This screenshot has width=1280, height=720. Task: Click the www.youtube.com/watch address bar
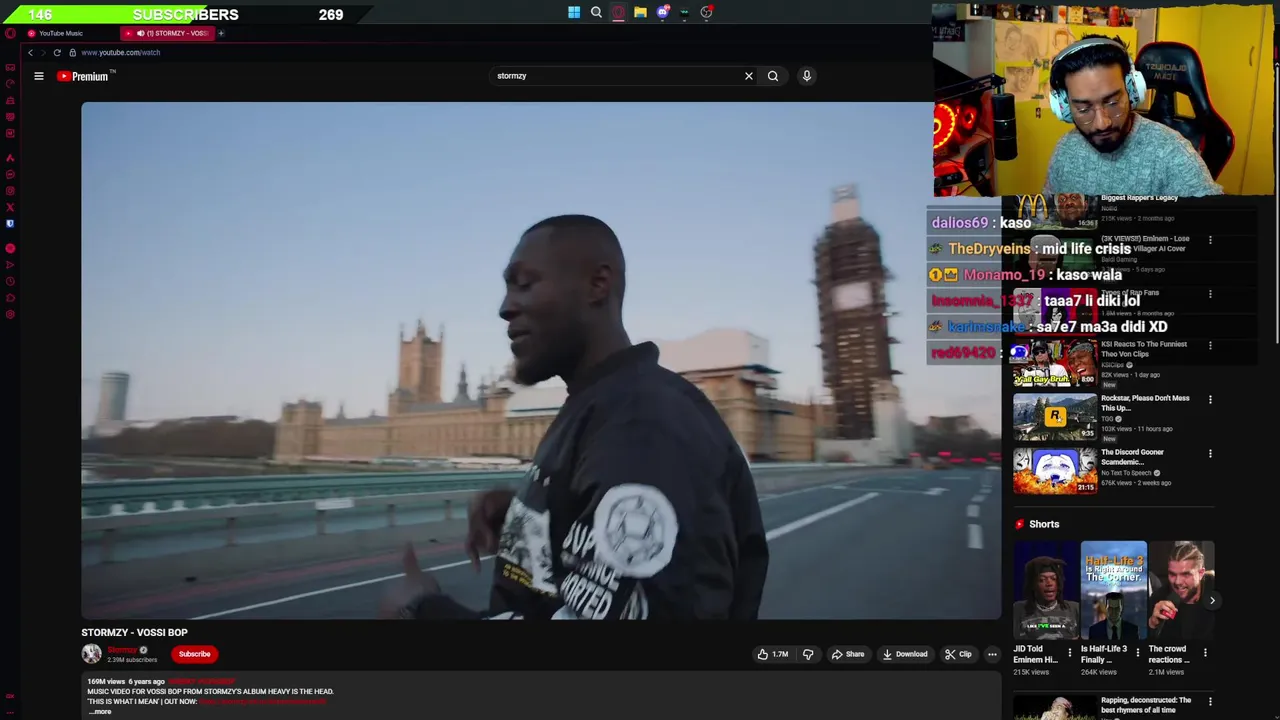[120, 52]
